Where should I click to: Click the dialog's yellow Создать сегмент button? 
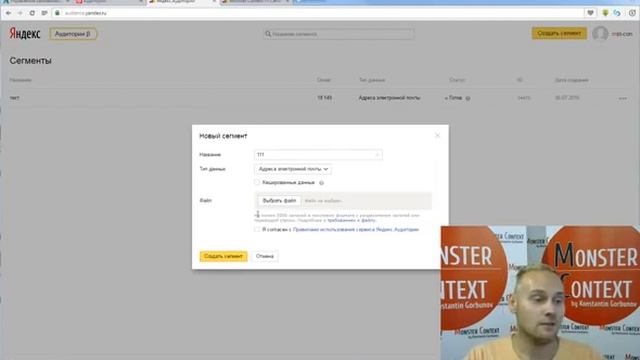click(x=223, y=256)
